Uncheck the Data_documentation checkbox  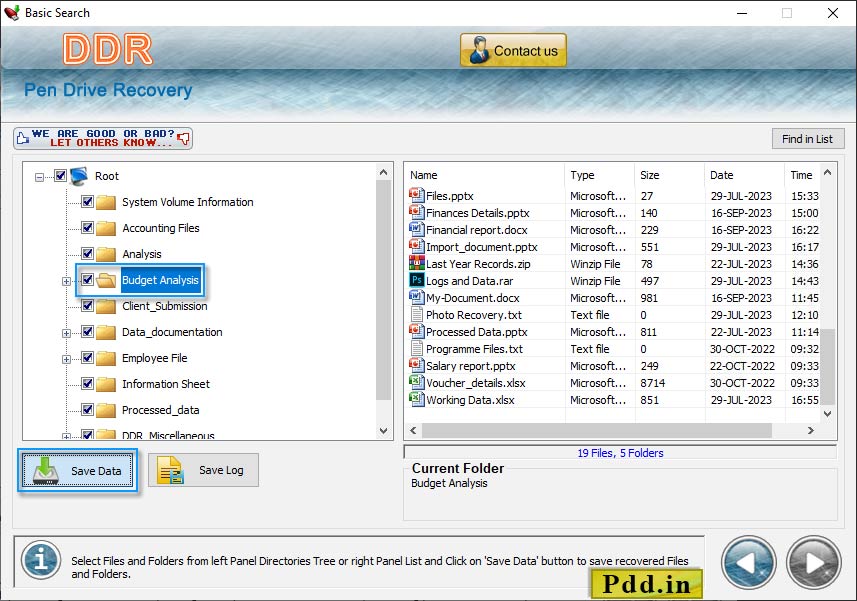(87, 331)
